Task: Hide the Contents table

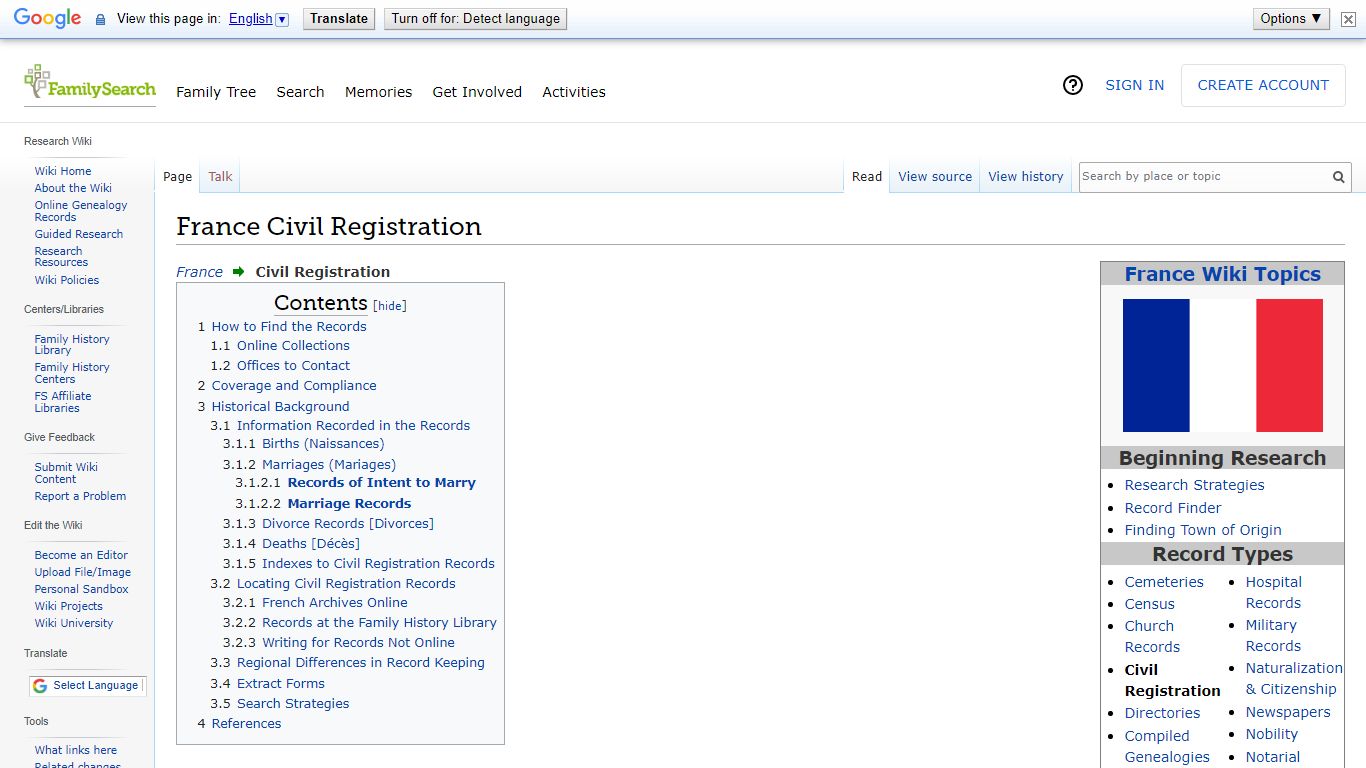Action: 390,306
